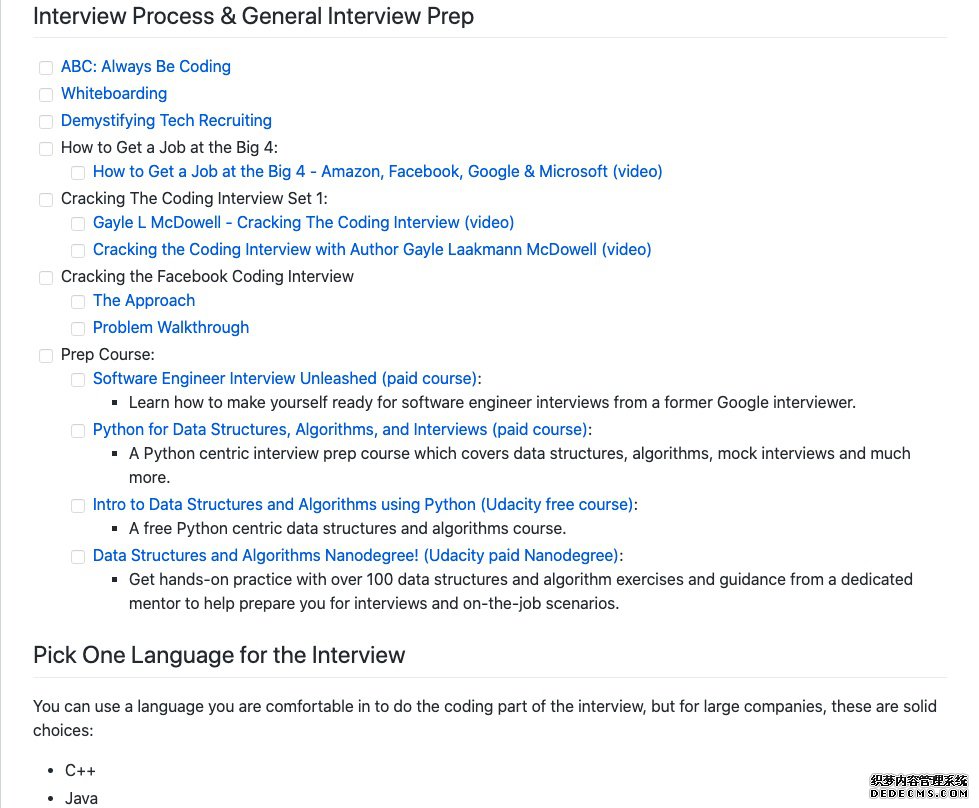The width and height of the screenshot is (979, 808).
Task: Check the How to Get a Job at the Big 4 box
Action: tap(46, 149)
